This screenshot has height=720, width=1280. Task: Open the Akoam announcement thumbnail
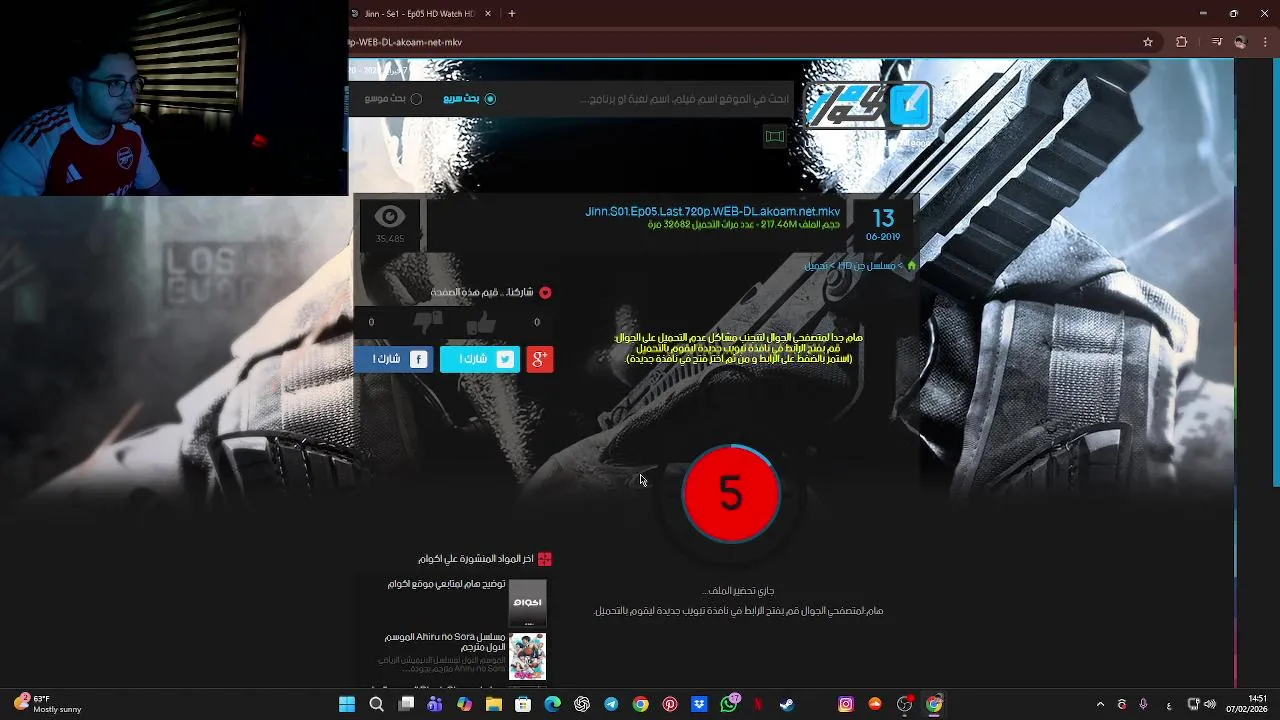(528, 602)
